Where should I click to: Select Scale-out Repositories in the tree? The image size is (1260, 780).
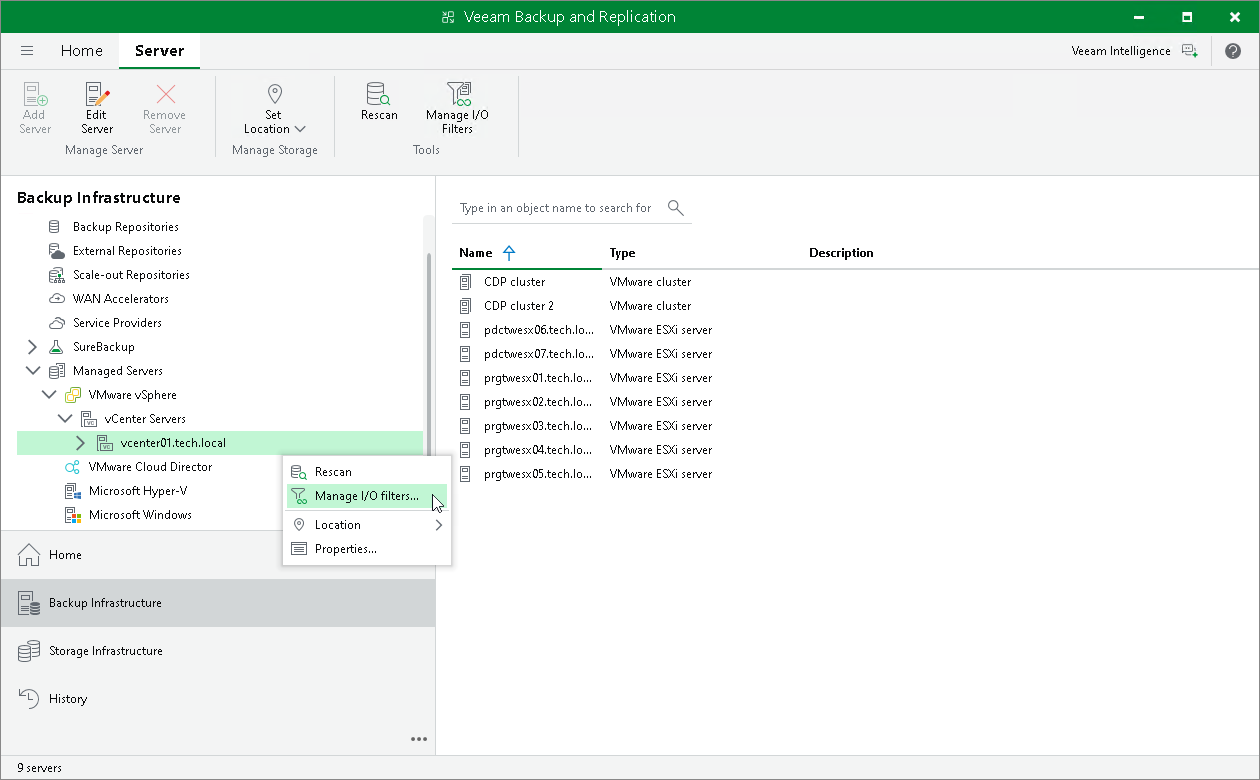click(131, 275)
